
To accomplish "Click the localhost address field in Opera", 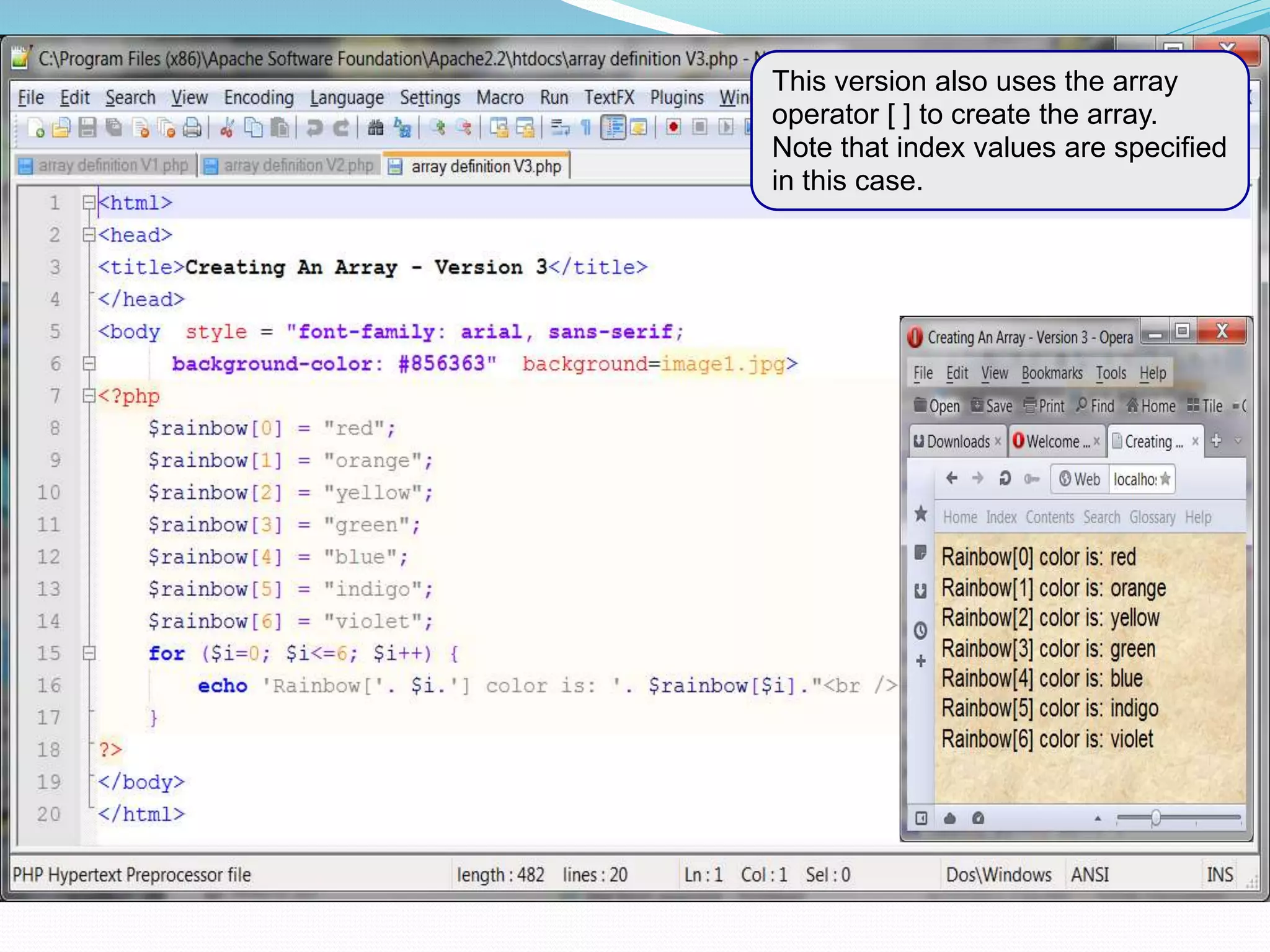I will [x=1134, y=479].
